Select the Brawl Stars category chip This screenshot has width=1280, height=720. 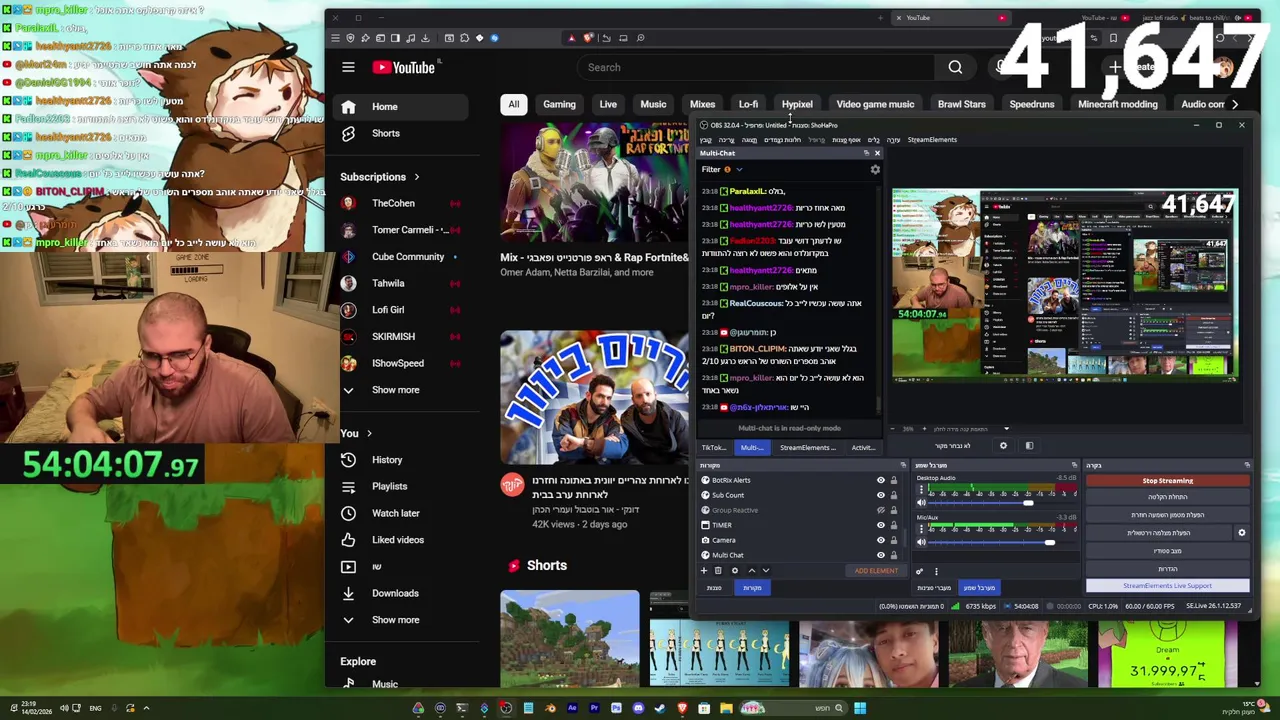(x=961, y=104)
